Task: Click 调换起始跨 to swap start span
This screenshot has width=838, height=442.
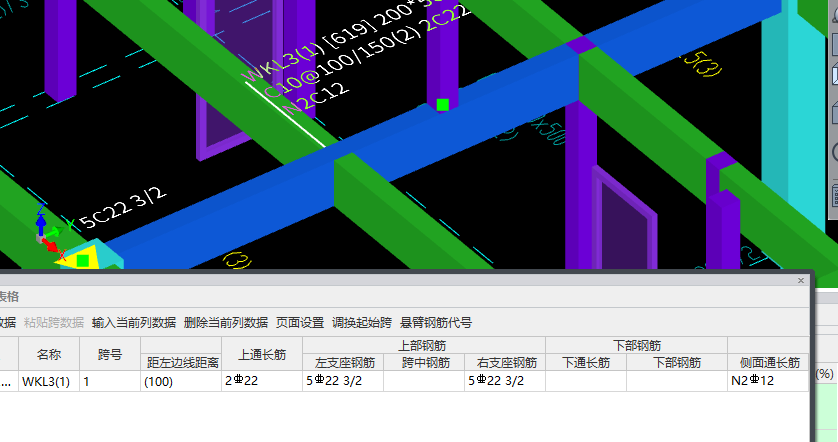Action: pyautogui.click(x=362, y=323)
